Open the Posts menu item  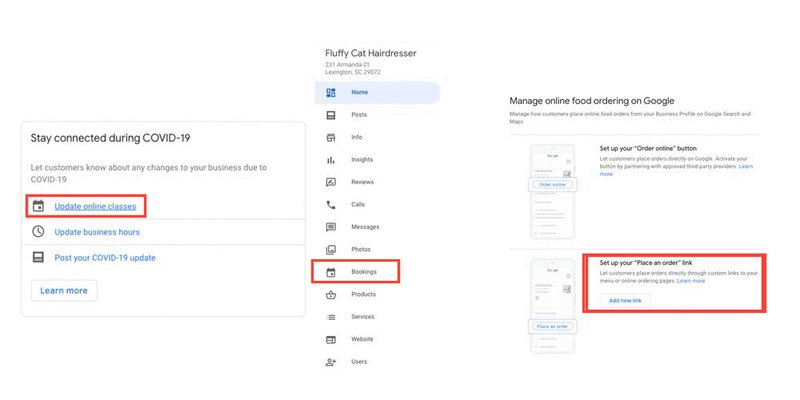[359, 115]
